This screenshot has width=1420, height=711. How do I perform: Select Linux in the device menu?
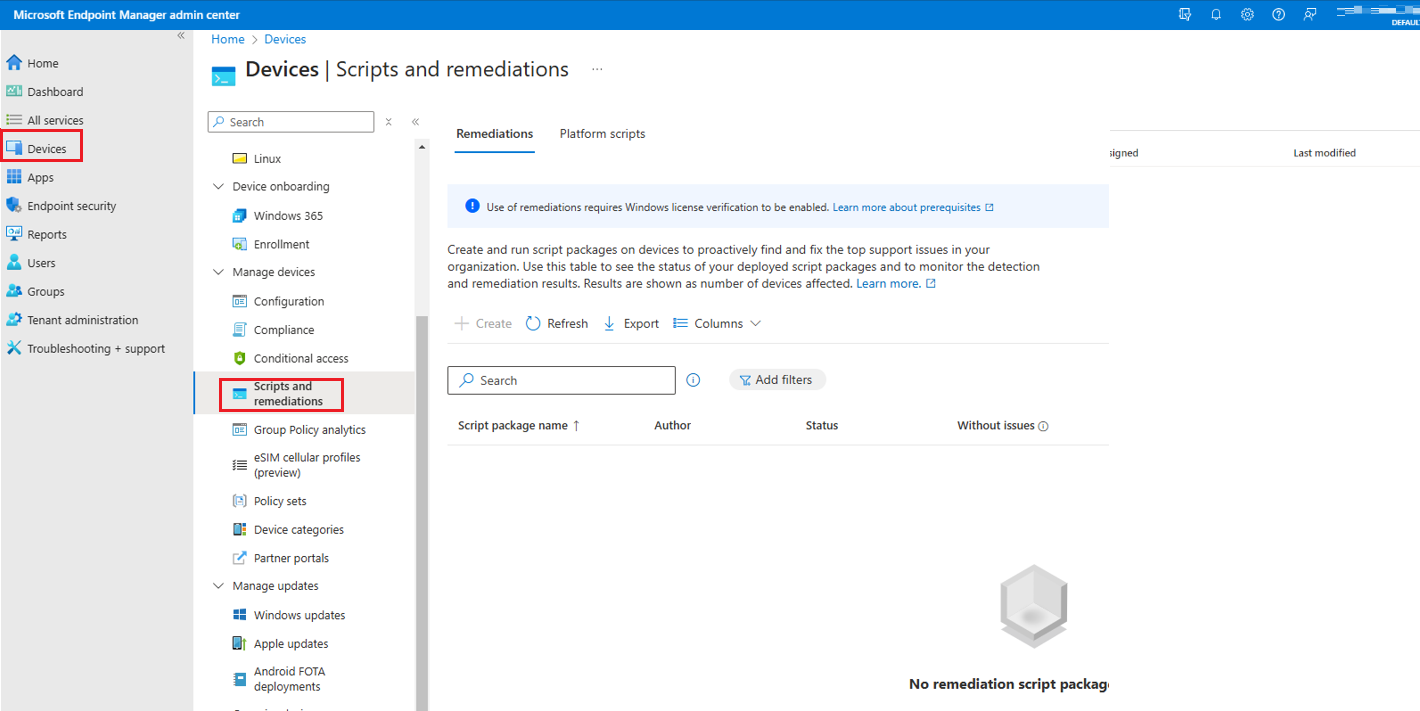tap(267, 159)
